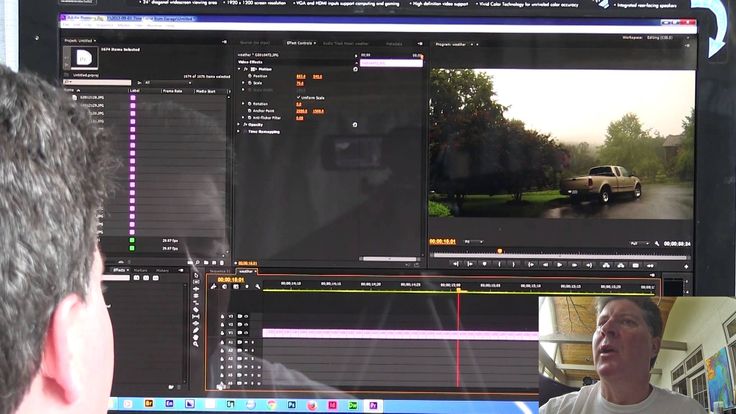Sort by the Media Start column header
This screenshot has height=414, width=736.
pyautogui.click(x=205, y=91)
